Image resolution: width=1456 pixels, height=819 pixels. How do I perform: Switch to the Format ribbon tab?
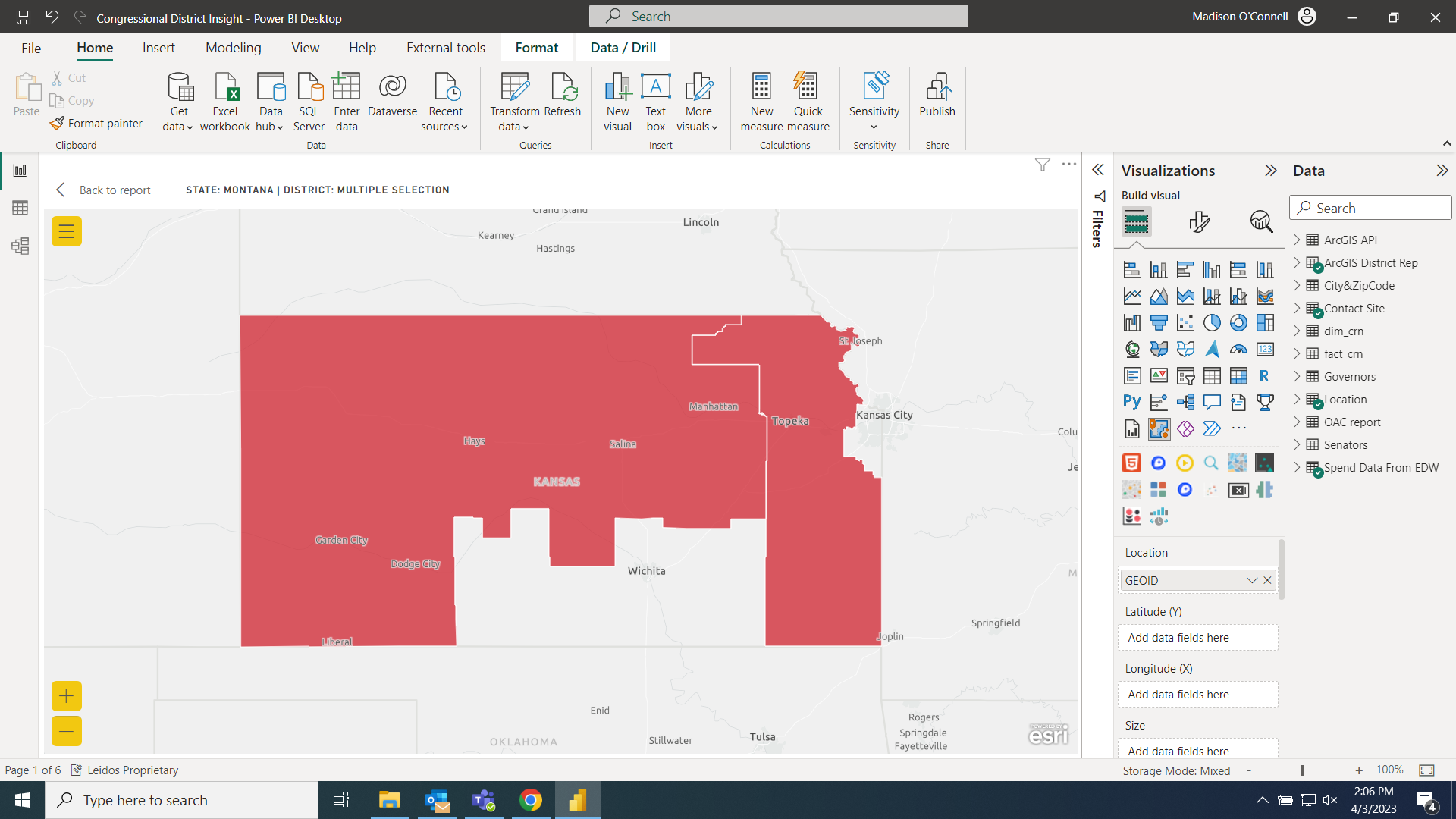pyautogui.click(x=536, y=47)
